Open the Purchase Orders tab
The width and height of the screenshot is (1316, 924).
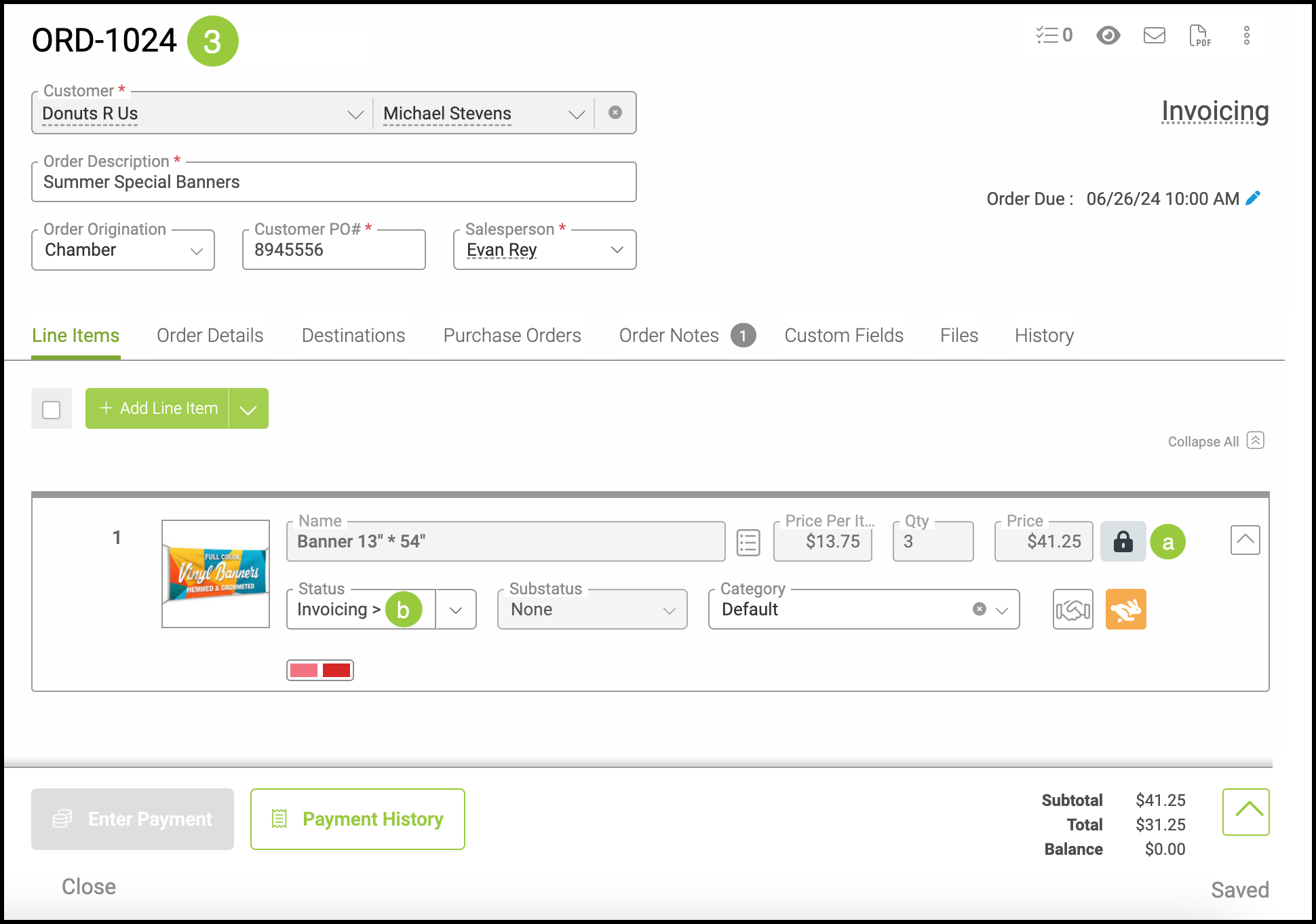512,336
